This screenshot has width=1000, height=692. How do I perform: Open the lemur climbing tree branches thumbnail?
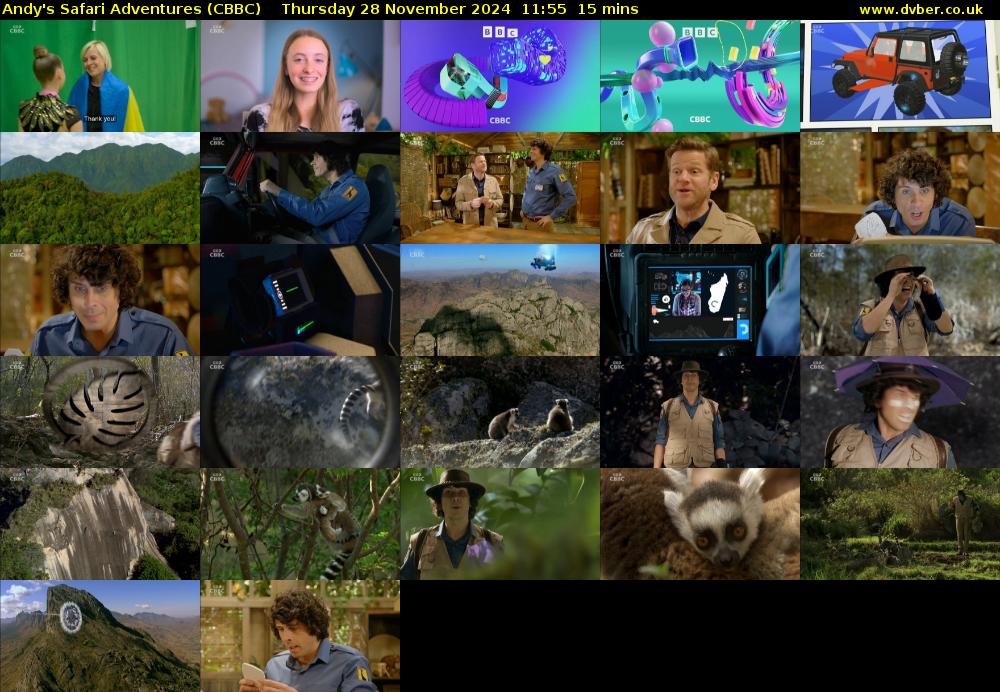pos(300,524)
